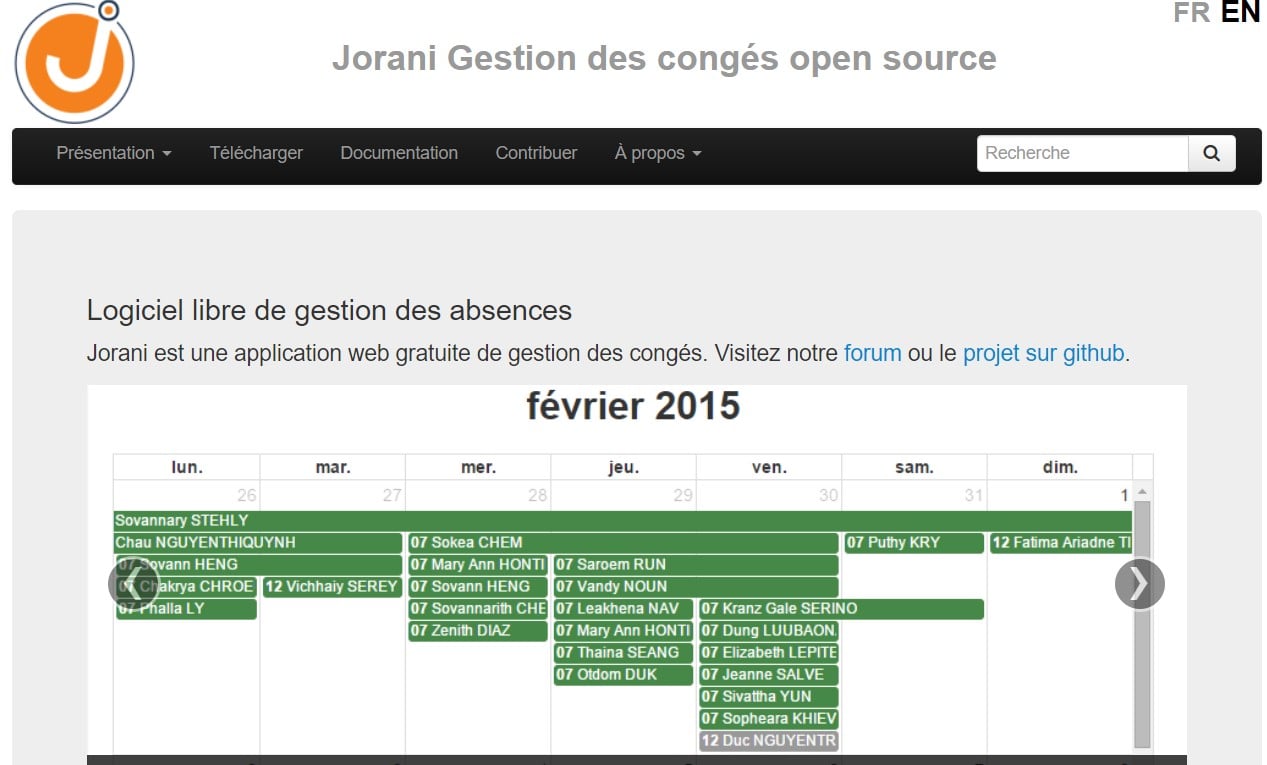Click the mer. column header
Screen dimensions: 1267x765
coord(478,467)
